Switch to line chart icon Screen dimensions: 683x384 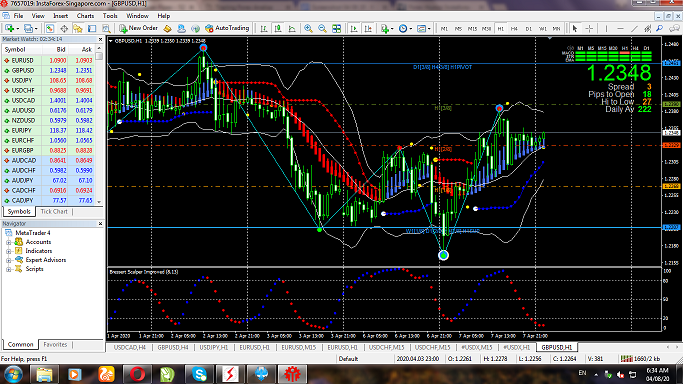tap(292, 28)
